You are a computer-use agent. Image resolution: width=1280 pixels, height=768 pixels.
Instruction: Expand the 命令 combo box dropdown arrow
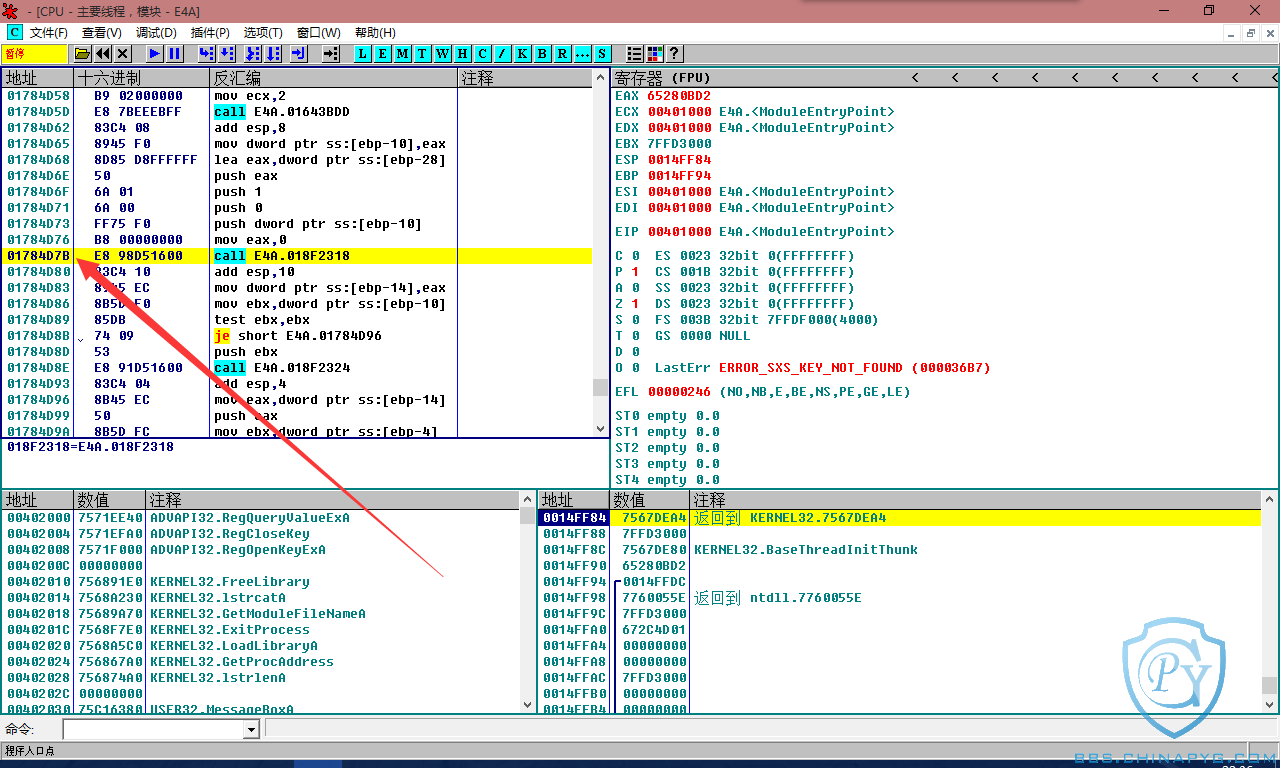pos(251,730)
